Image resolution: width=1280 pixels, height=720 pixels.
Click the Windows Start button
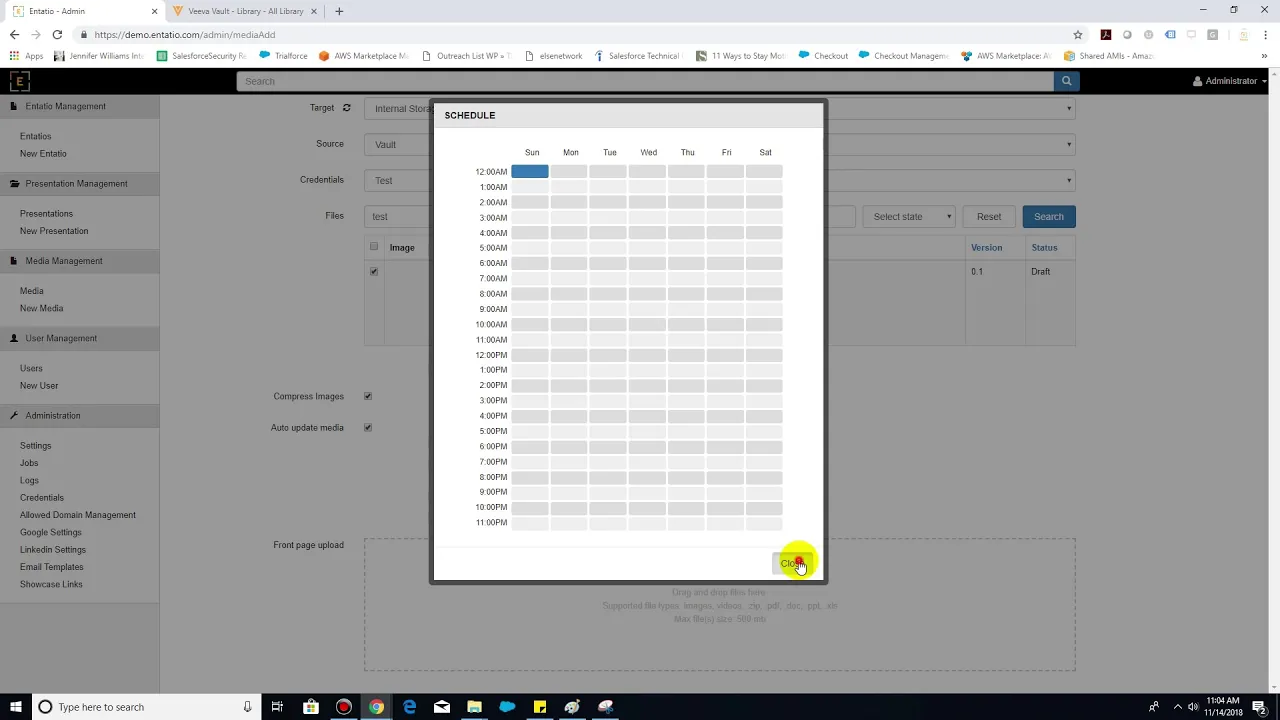[15, 707]
